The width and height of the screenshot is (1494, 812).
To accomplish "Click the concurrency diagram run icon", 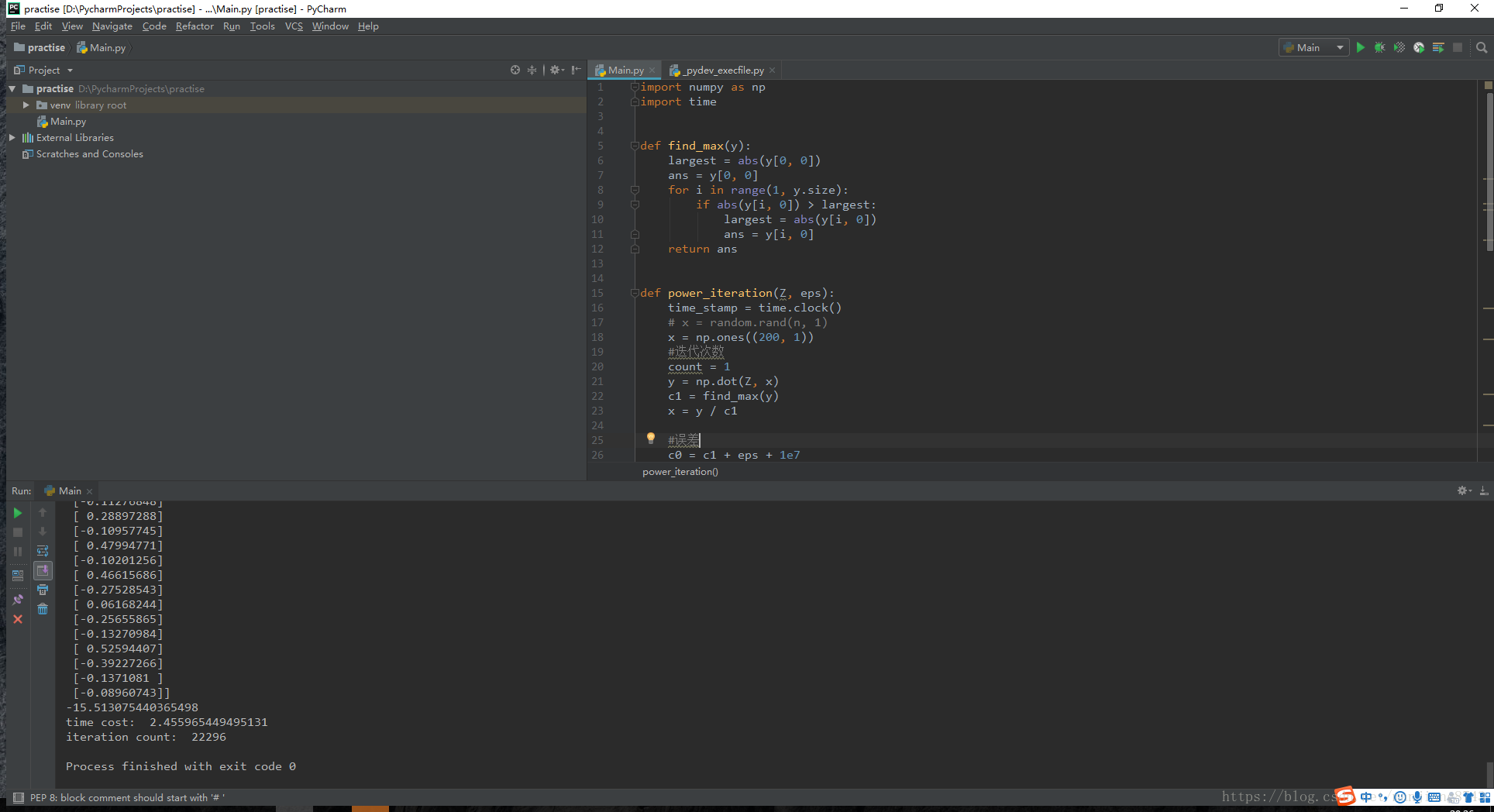I will pyautogui.click(x=1438, y=48).
